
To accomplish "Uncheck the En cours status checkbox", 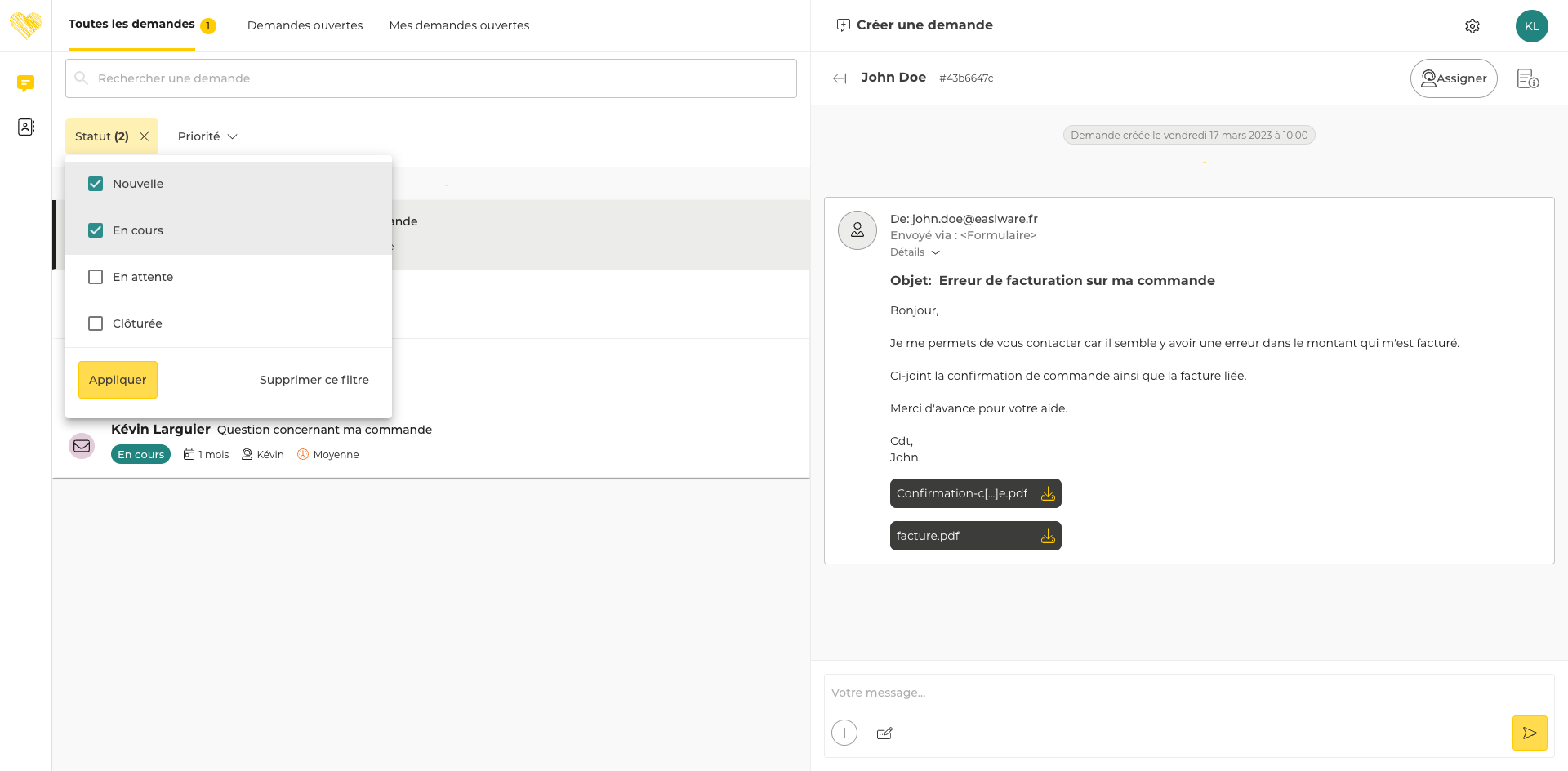I will [x=96, y=230].
